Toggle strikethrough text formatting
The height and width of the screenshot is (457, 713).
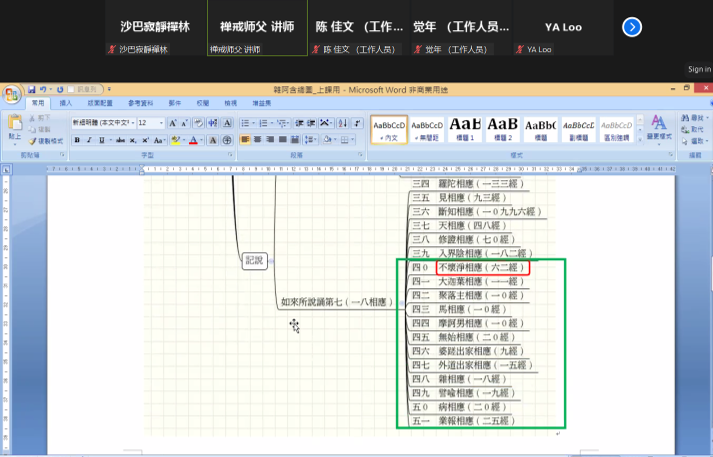click(118, 140)
